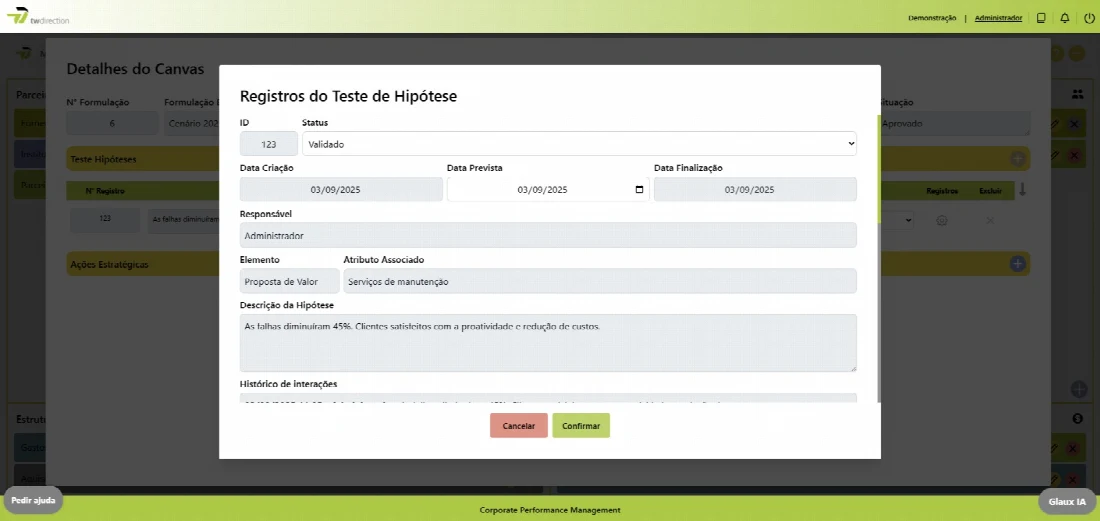Click the Teste Hipóteses section bar
Viewport: 1100px width, 521px height.
[x=143, y=159]
